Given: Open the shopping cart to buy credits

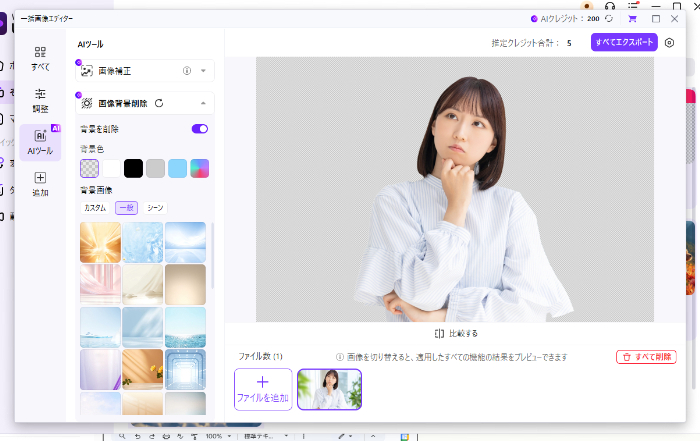Looking at the screenshot, I should 632,18.
